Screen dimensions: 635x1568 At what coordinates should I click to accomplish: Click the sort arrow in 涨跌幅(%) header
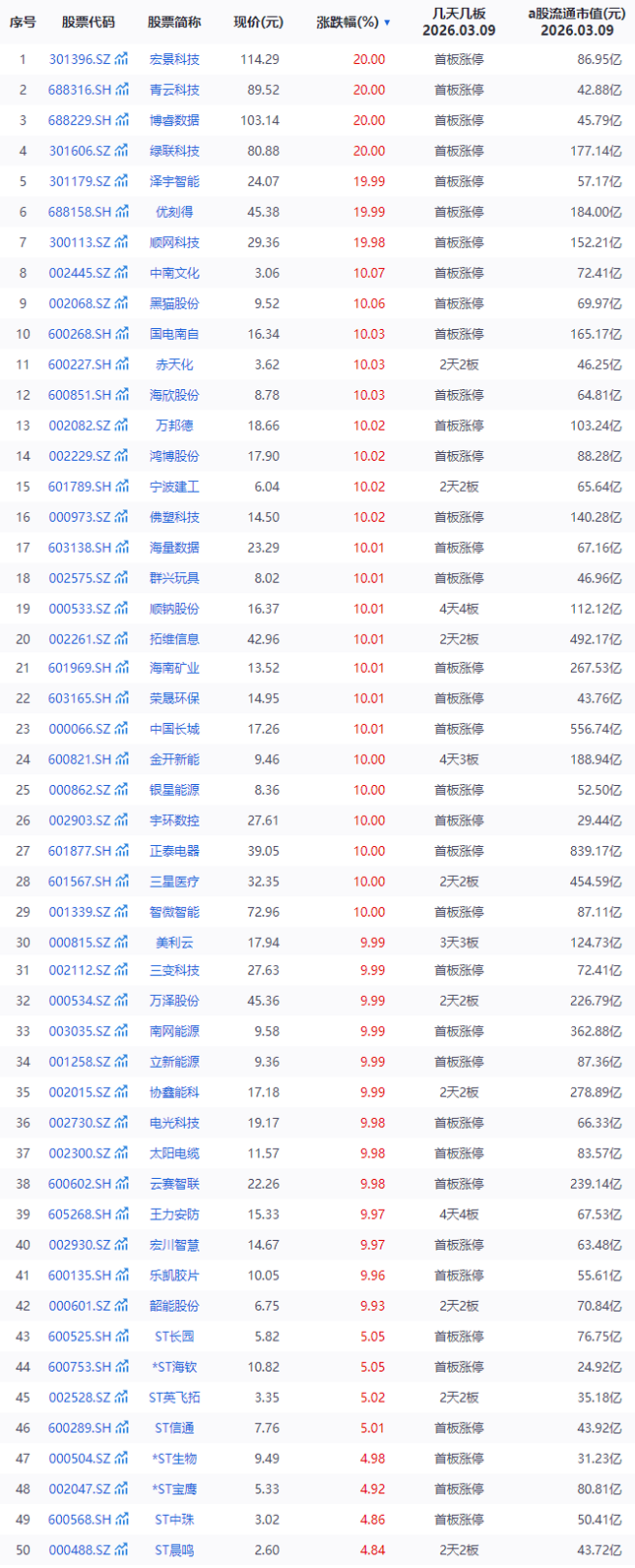(387, 23)
